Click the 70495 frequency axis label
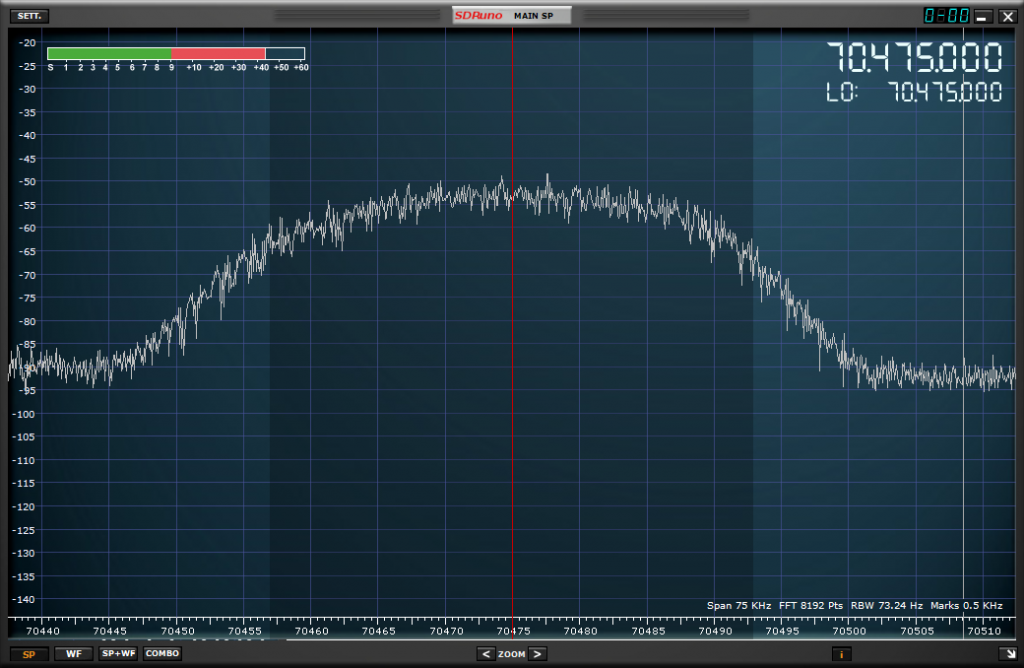 (782, 631)
